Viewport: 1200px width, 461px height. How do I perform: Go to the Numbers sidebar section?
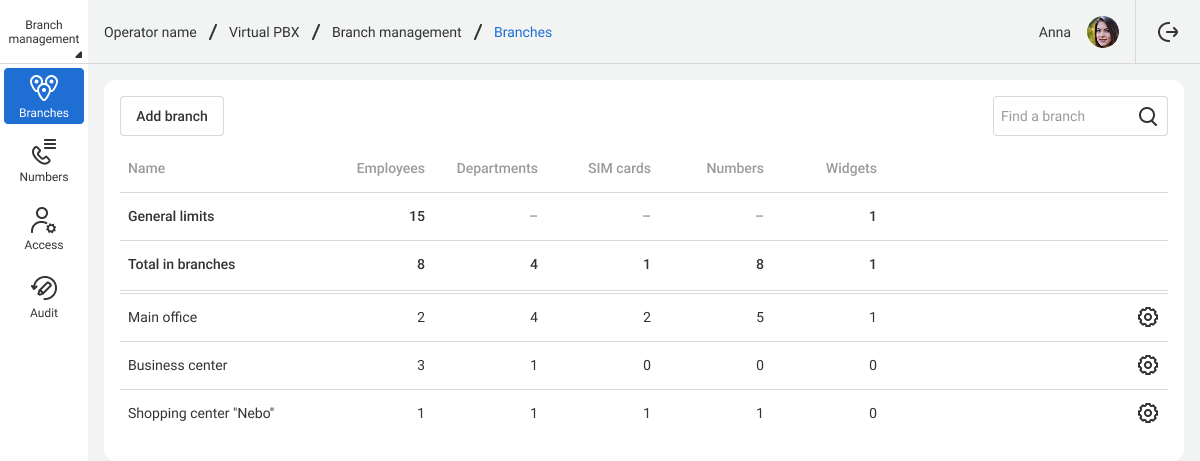click(44, 160)
